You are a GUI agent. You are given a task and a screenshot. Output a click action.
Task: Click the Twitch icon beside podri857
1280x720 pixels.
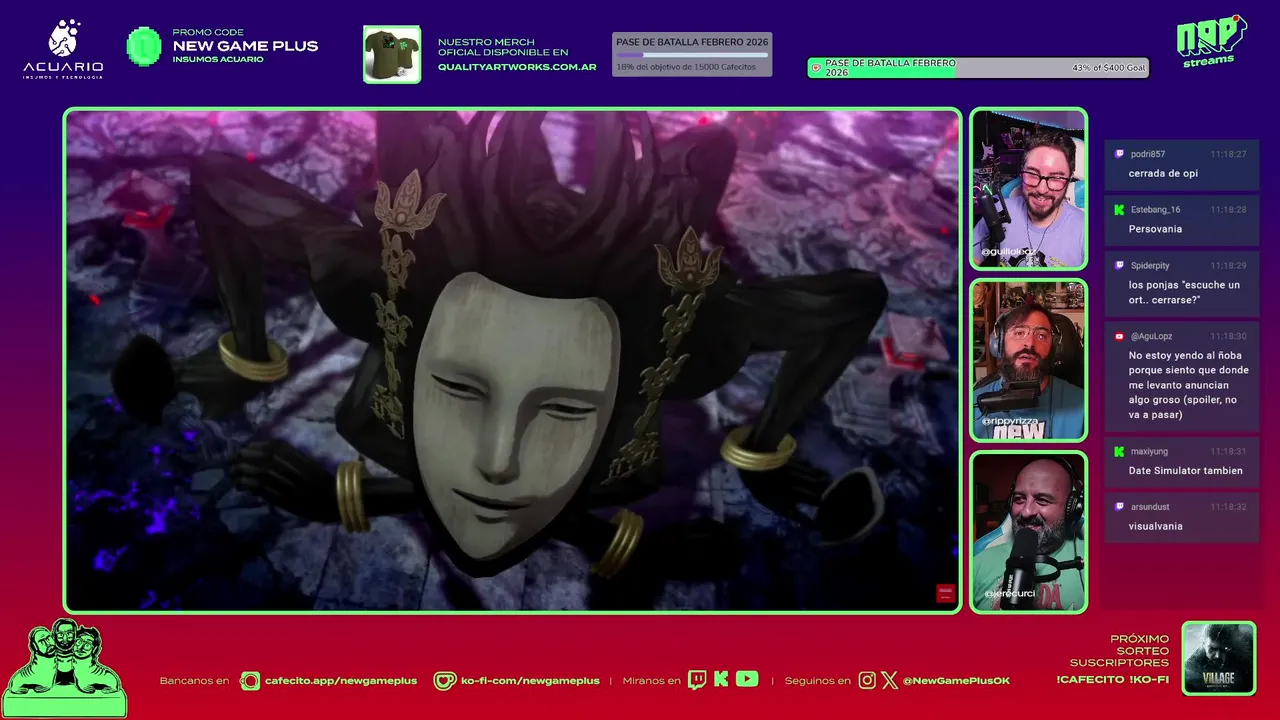tap(1119, 154)
